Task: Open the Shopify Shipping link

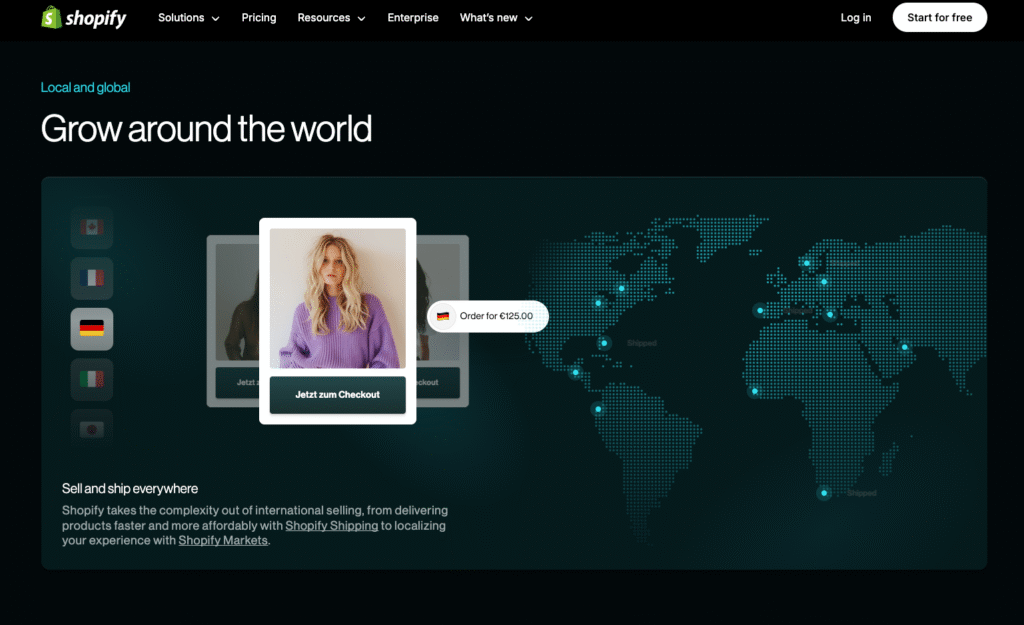Action: (331, 526)
